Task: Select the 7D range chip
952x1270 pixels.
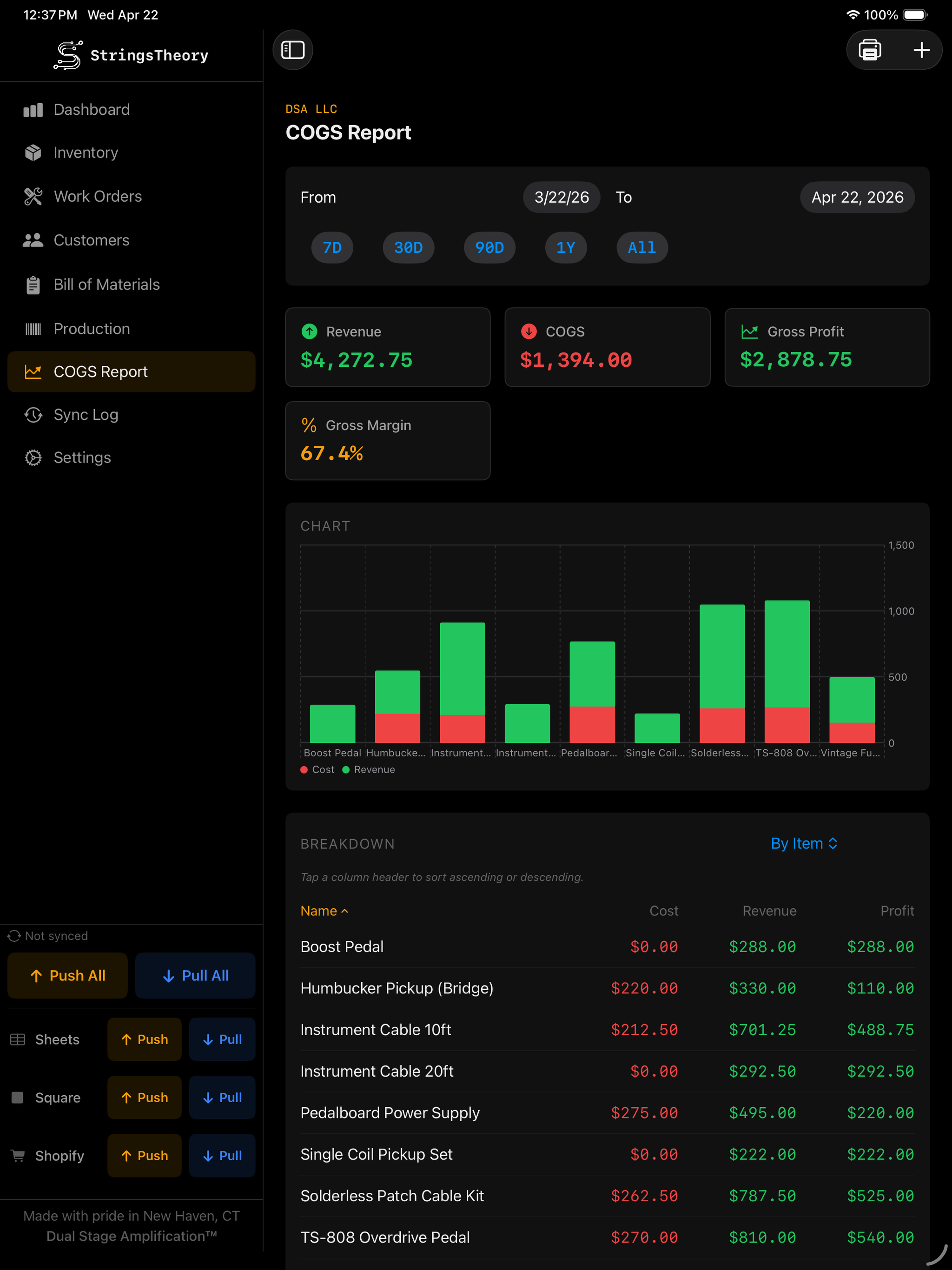Action: coord(332,247)
